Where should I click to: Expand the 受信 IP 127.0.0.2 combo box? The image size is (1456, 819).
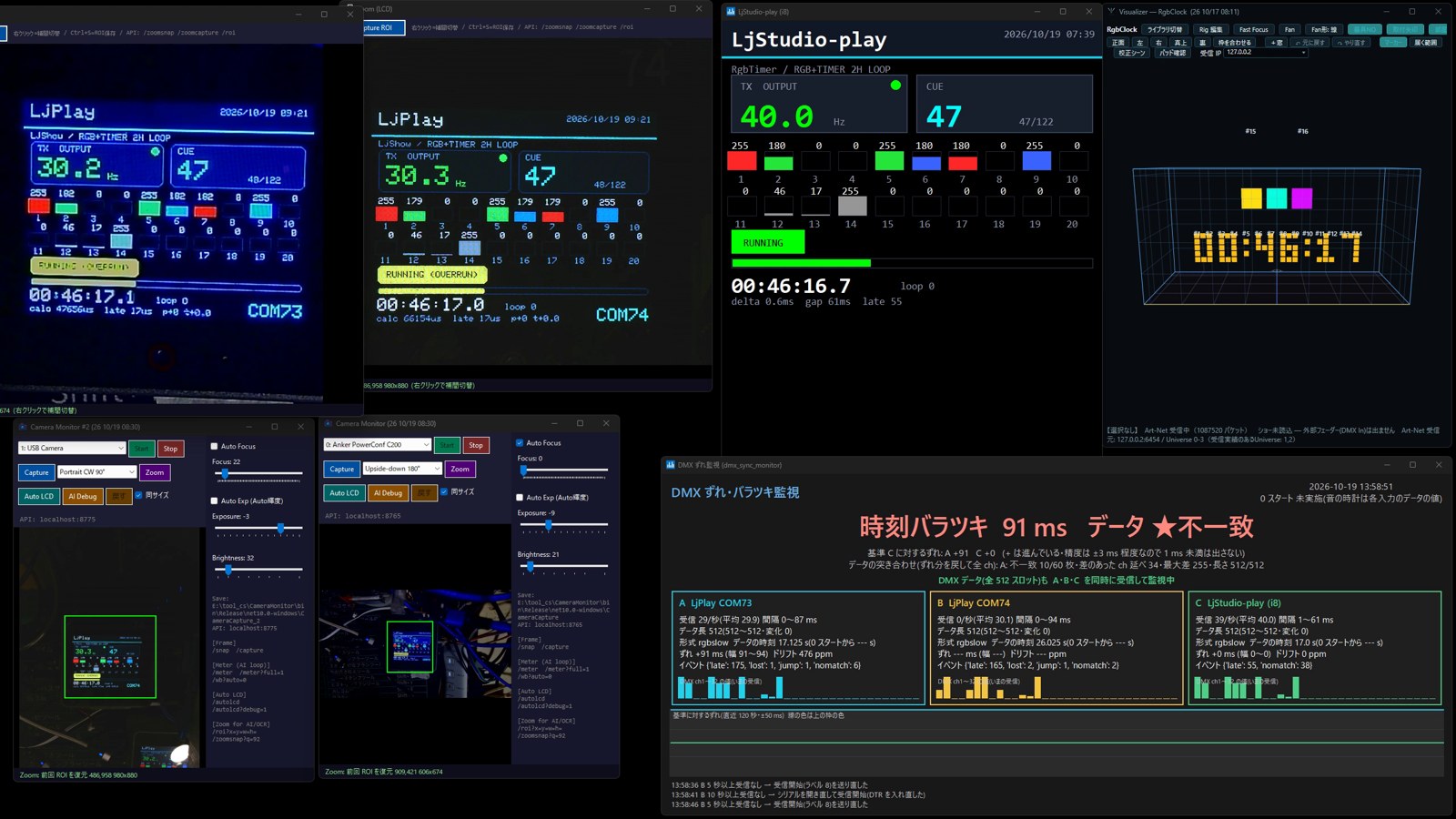pyautogui.click(x=1266, y=53)
